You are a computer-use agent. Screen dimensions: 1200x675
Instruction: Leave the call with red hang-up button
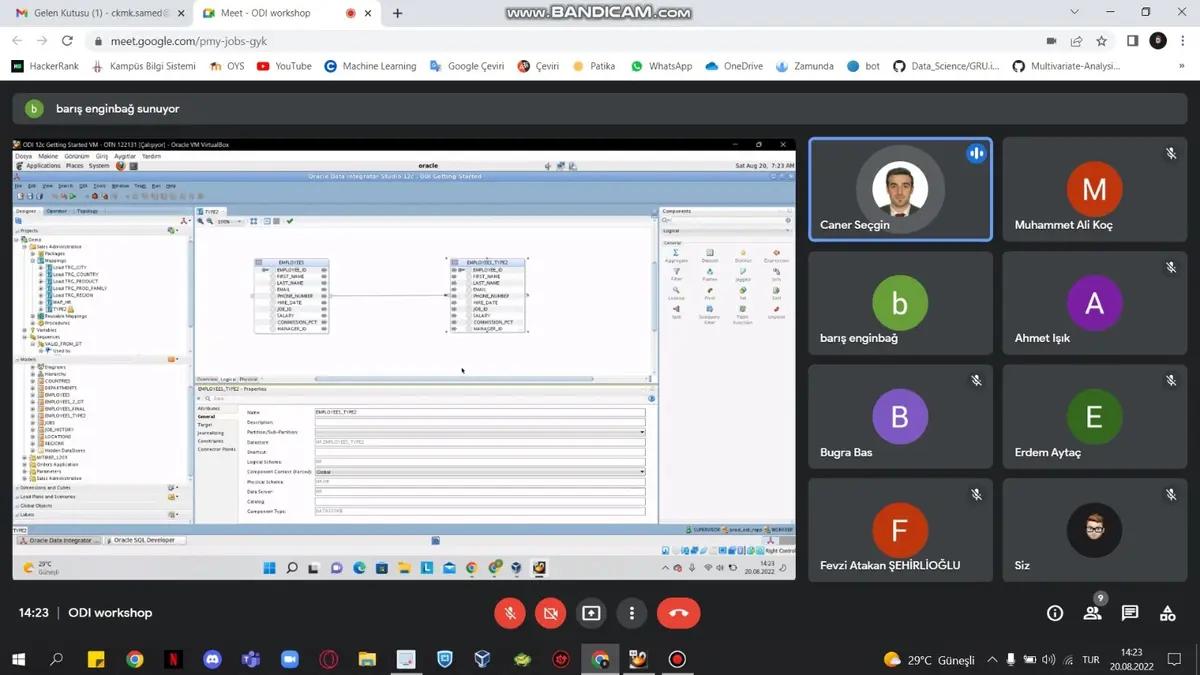(x=679, y=613)
